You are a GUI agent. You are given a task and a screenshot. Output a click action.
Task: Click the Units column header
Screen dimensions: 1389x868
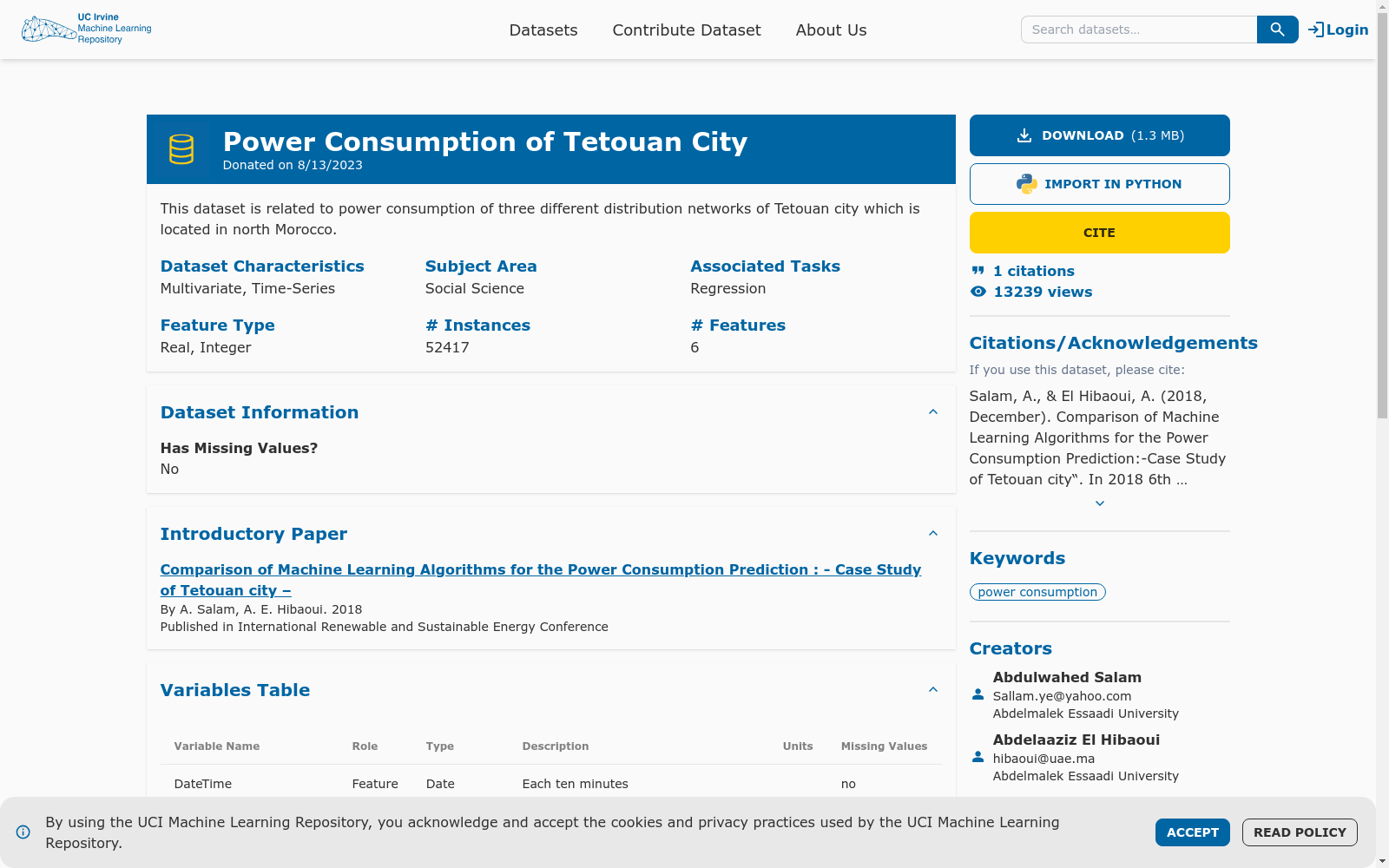click(x=798, y=746)
